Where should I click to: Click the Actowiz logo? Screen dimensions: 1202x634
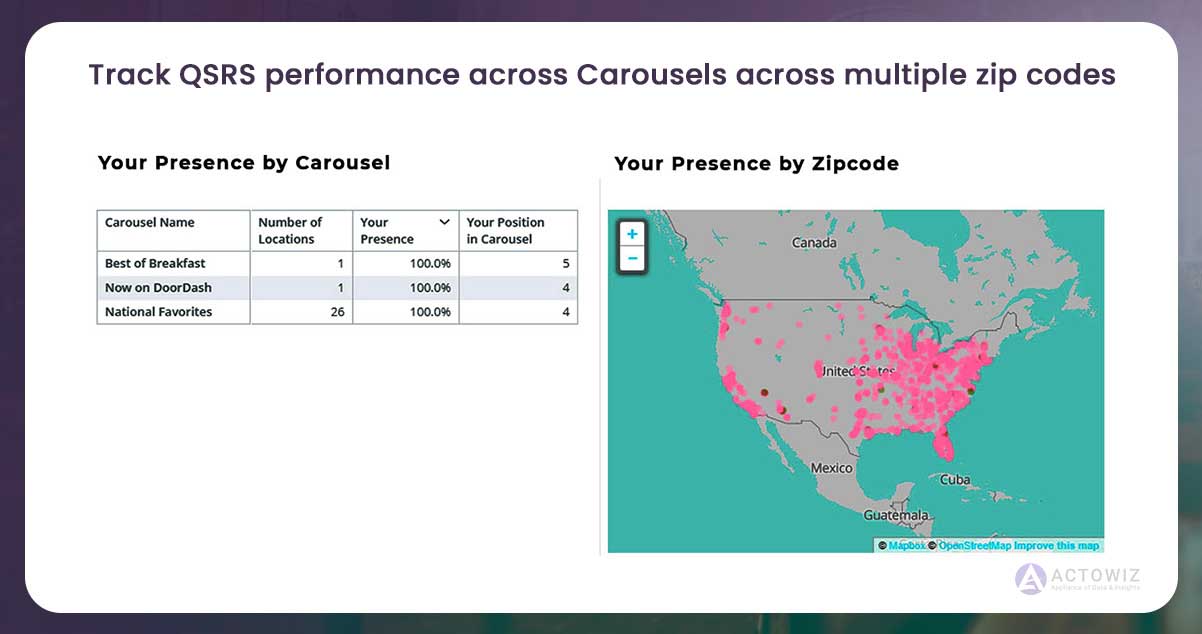[1078, 579]
